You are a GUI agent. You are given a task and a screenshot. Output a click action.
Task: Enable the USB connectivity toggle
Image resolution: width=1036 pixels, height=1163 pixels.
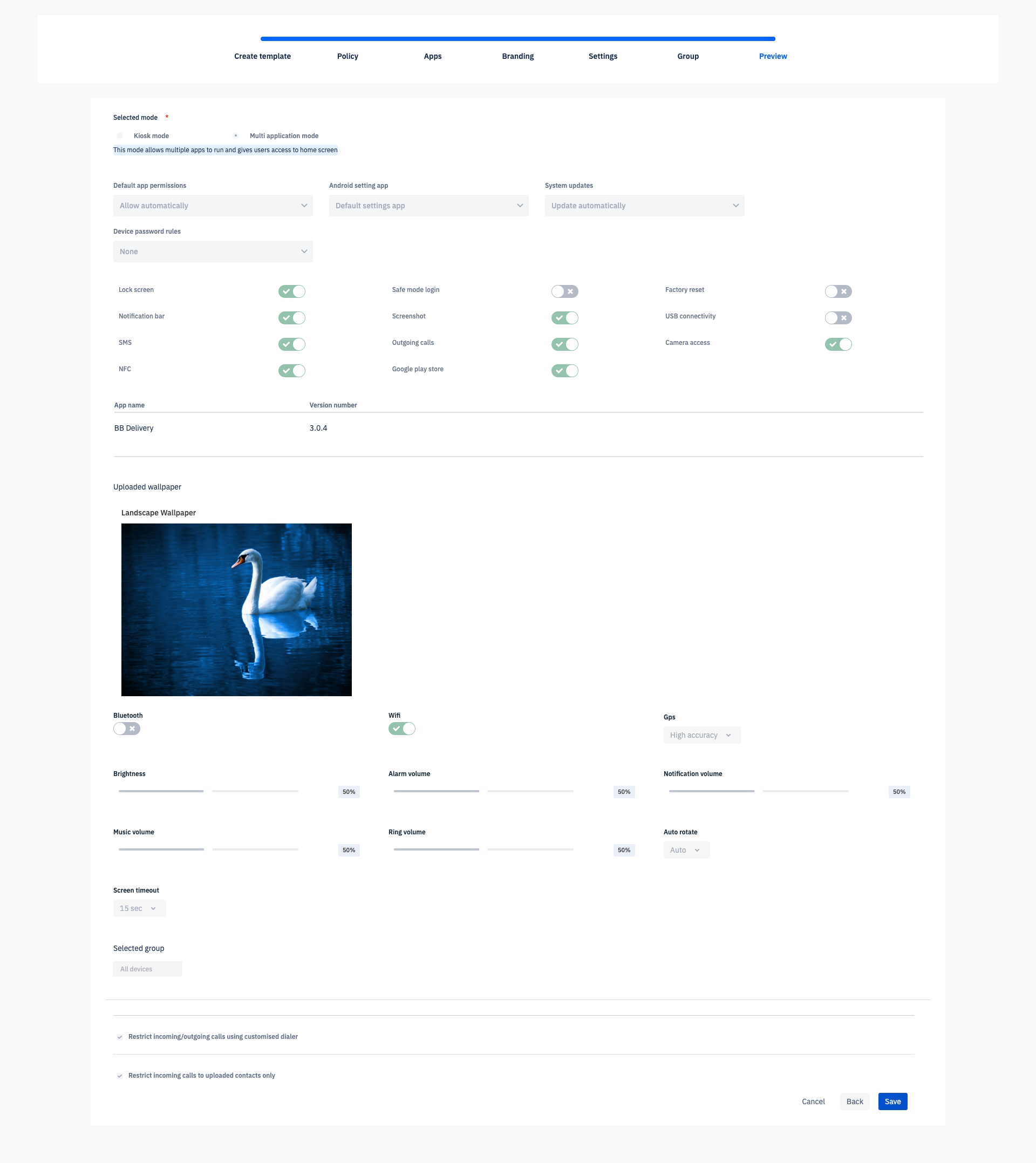838,318
